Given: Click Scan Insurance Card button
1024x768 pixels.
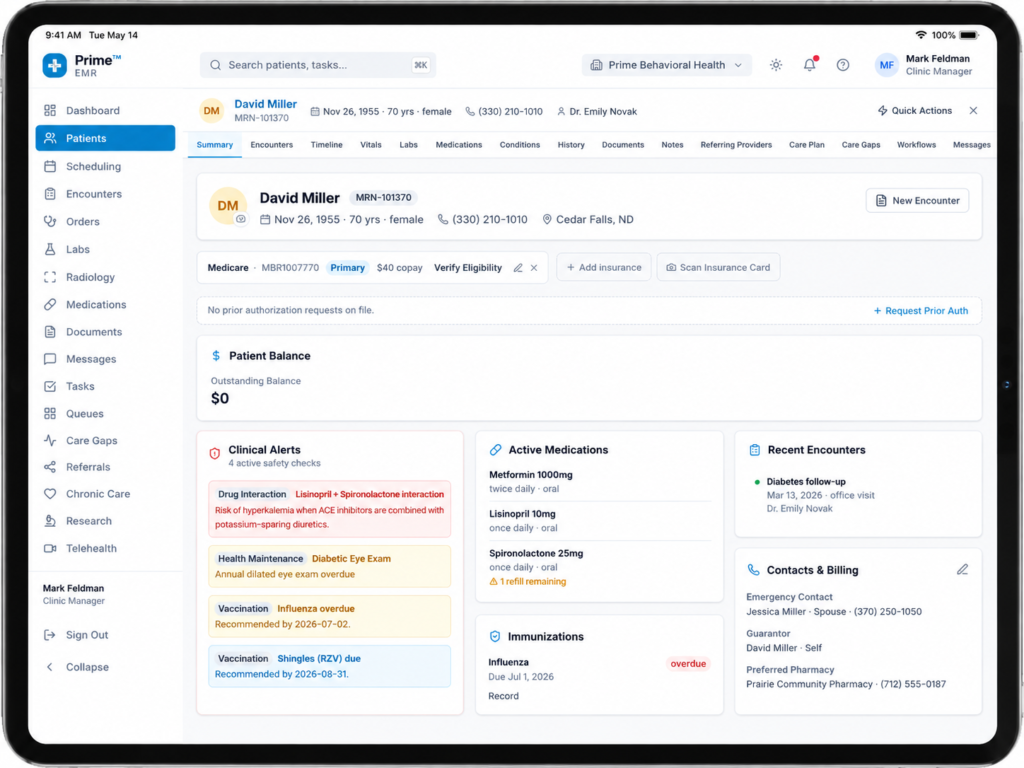Looking at the screenshot, I should coord(718,268).
